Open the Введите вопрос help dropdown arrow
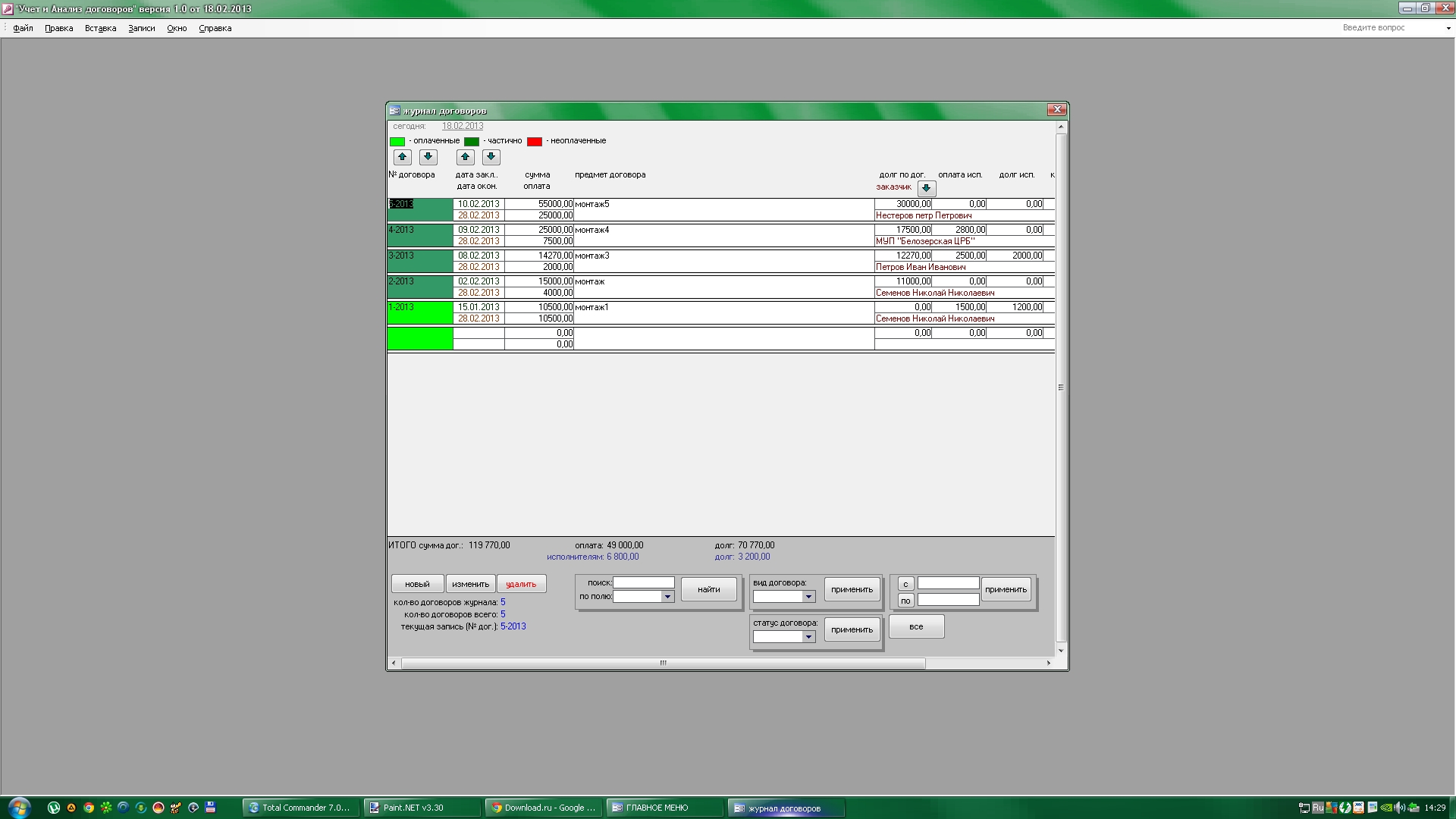The height and width of the screenshot is (819, 1456). (x=1448, y=28)
